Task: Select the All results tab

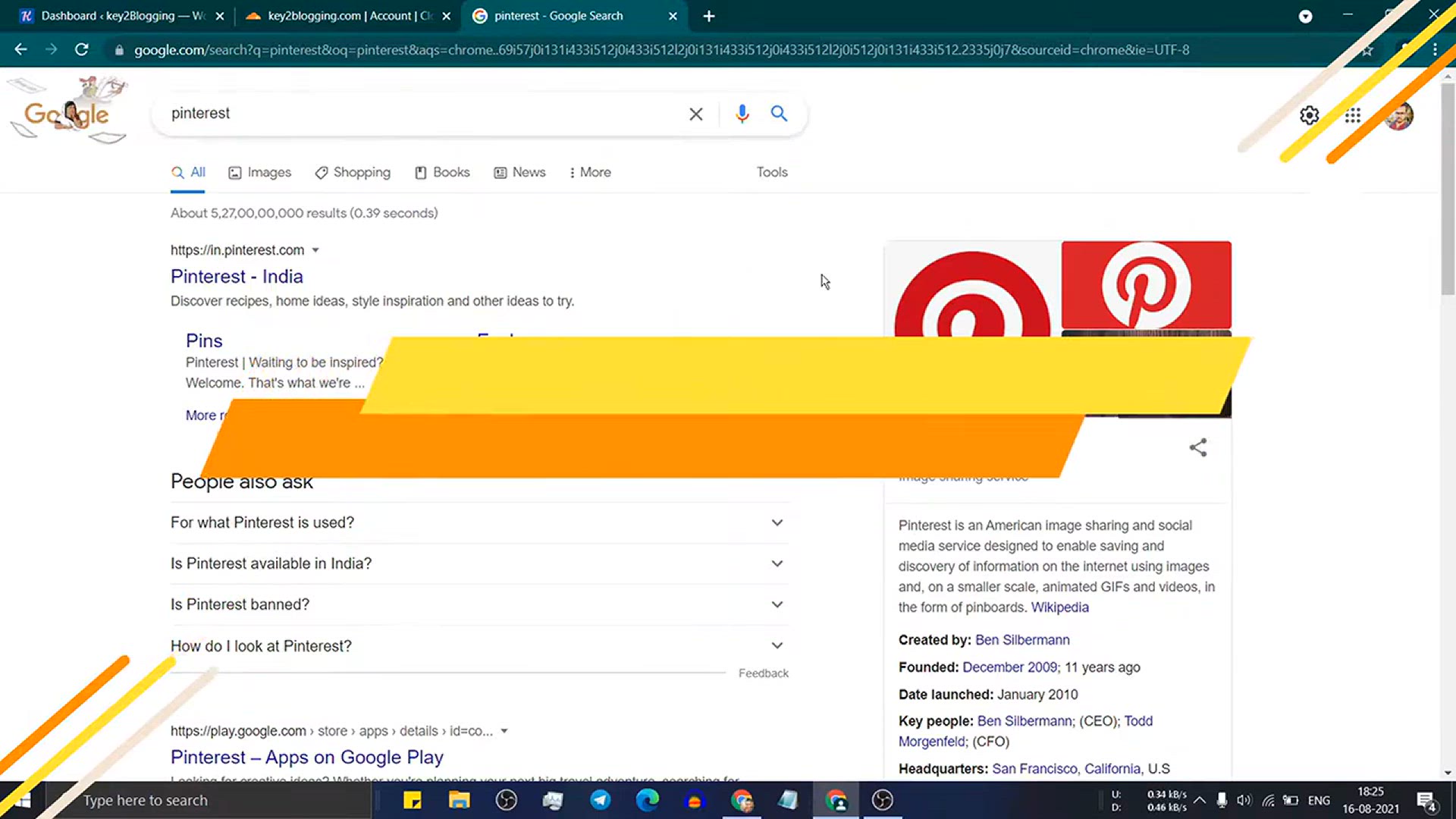Action: [188, 172]
